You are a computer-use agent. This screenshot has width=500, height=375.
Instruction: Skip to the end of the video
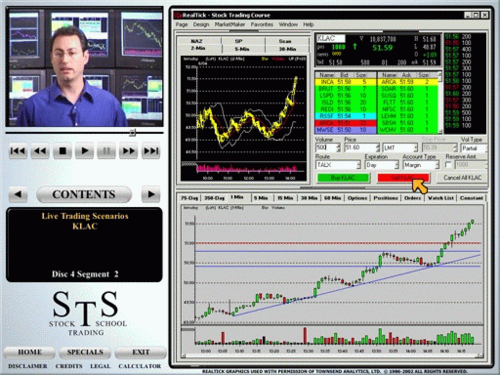(x=151, y=151)
